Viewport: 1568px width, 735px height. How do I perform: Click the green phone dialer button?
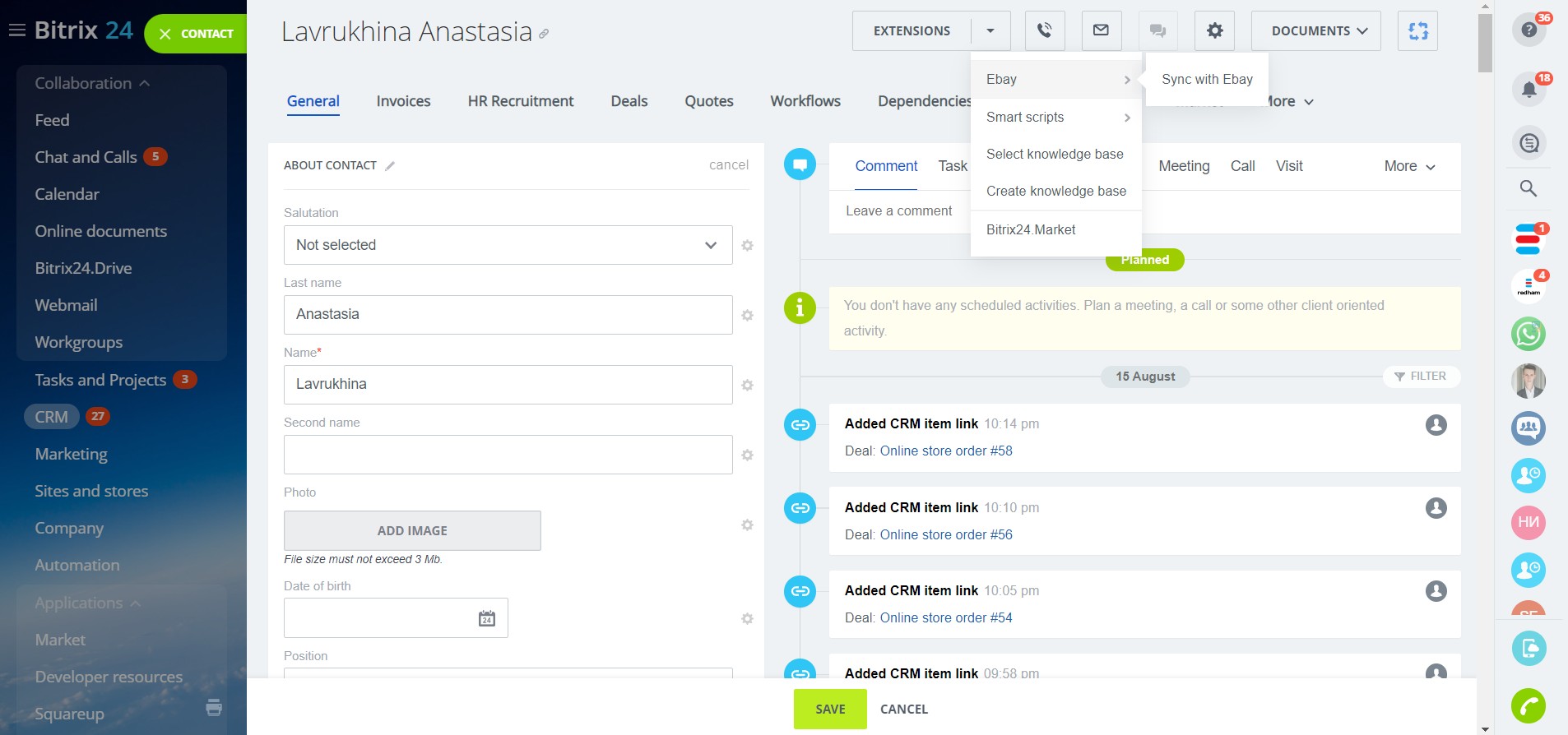point(1529,705)
